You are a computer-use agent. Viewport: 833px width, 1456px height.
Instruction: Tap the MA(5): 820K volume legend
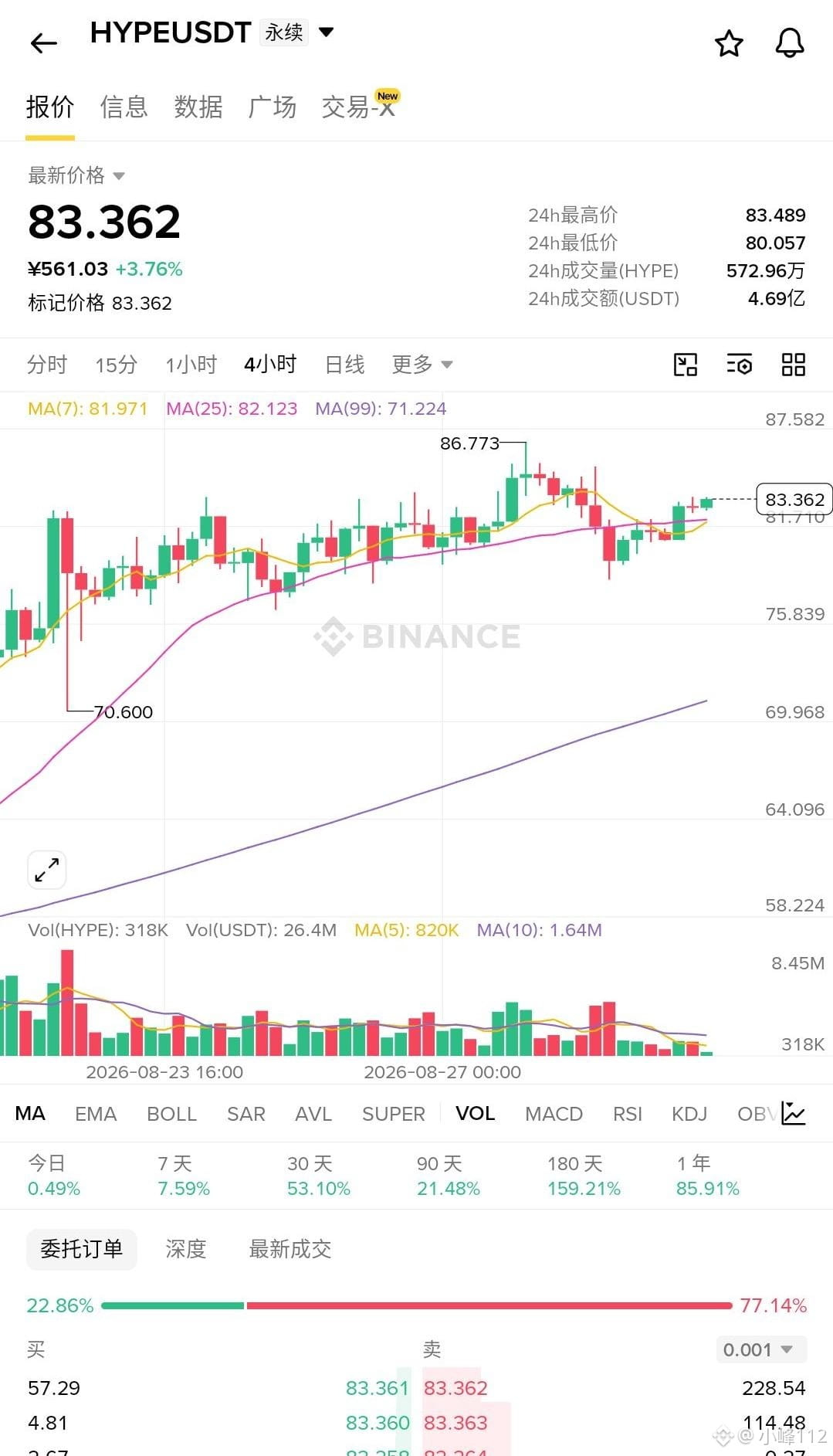coord(406,930)
